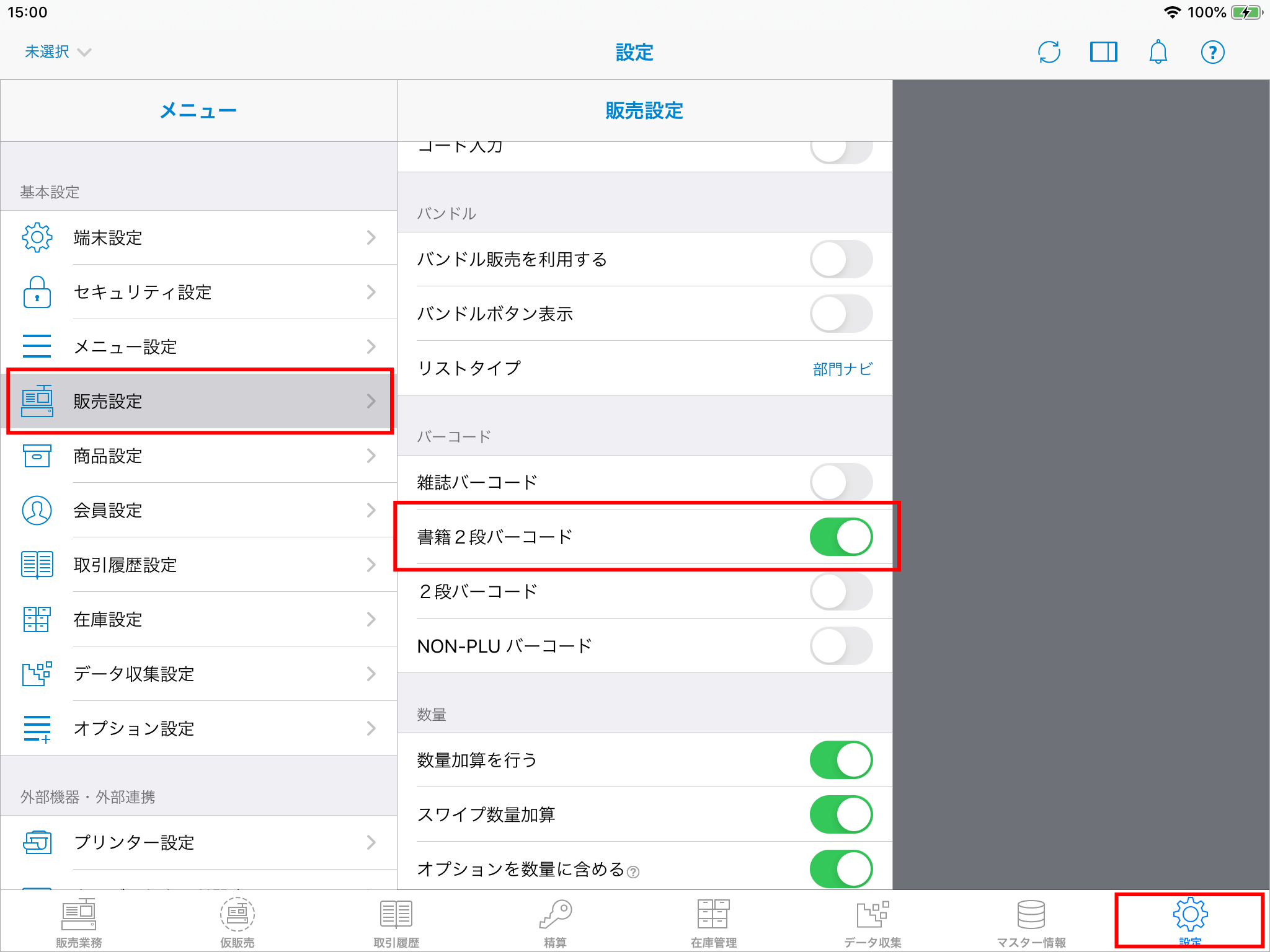Enable バンドルボタン表示 switch
This screenshot has height=952, width=1270.
[841, 314]
